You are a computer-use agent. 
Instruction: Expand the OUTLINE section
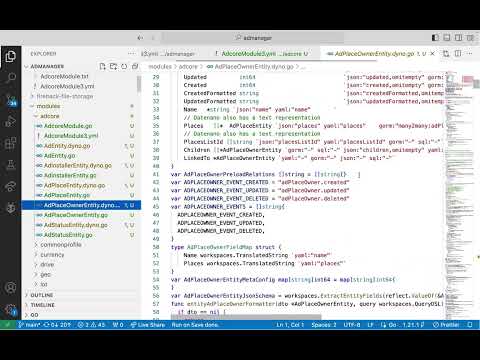tap(42, 295)
